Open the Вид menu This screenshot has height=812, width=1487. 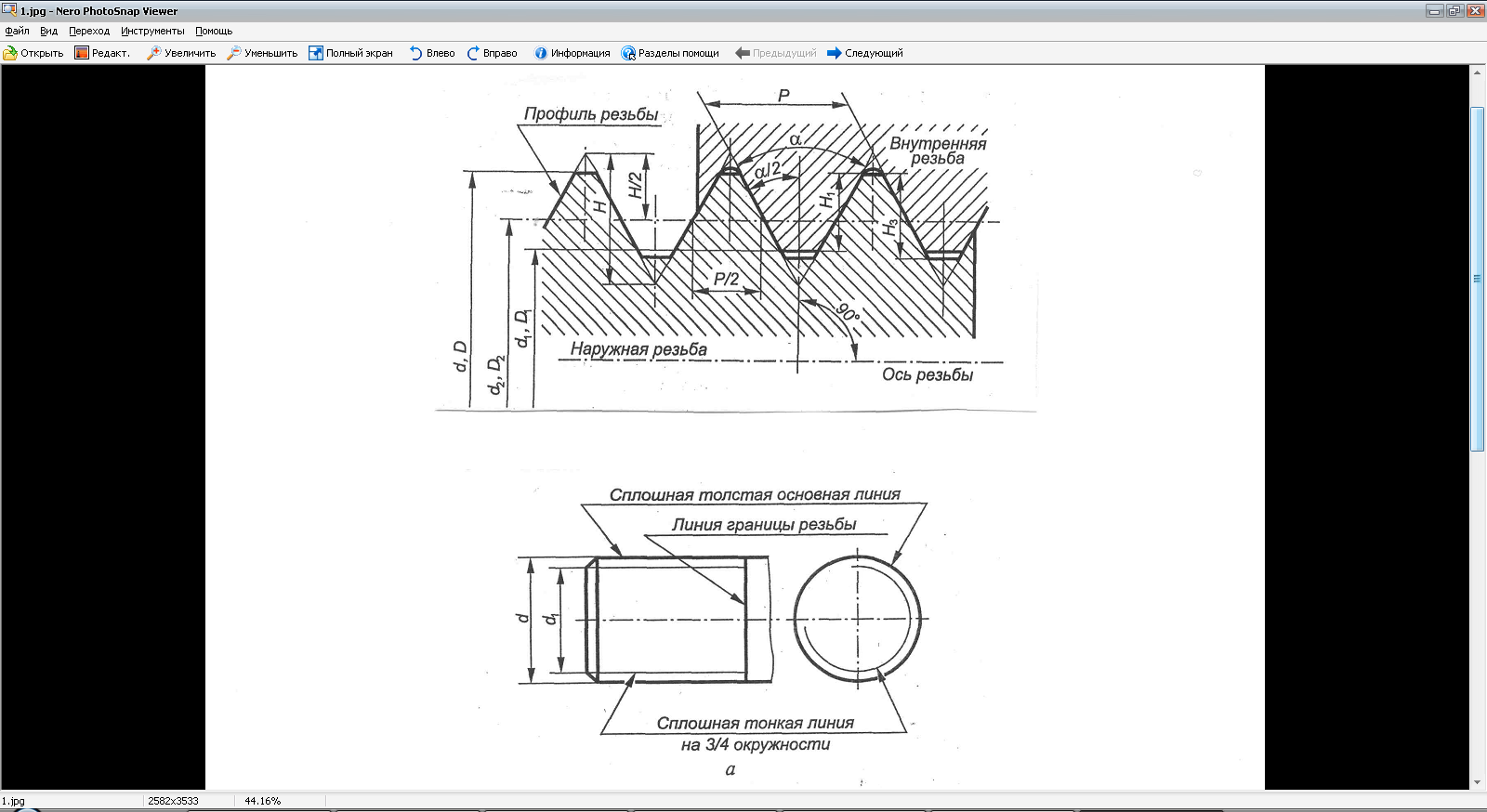coord(49,31)
